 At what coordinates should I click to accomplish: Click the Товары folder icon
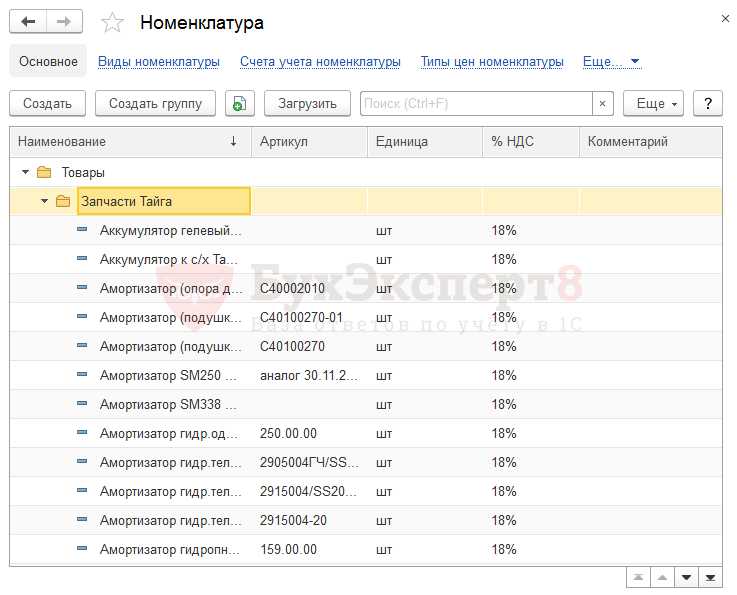[44, 172]
